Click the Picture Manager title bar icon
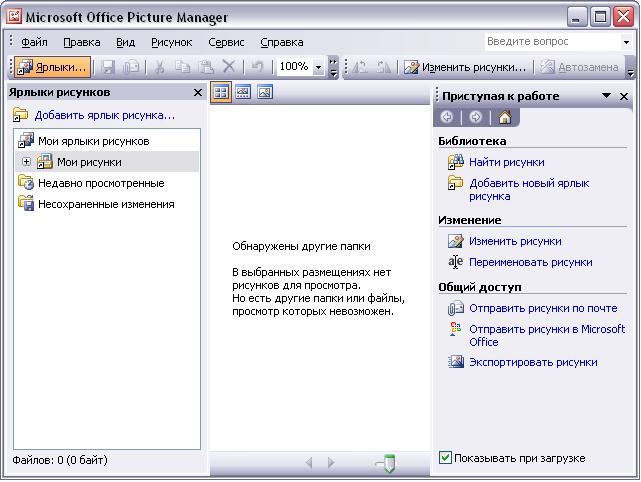 point(13,16)
